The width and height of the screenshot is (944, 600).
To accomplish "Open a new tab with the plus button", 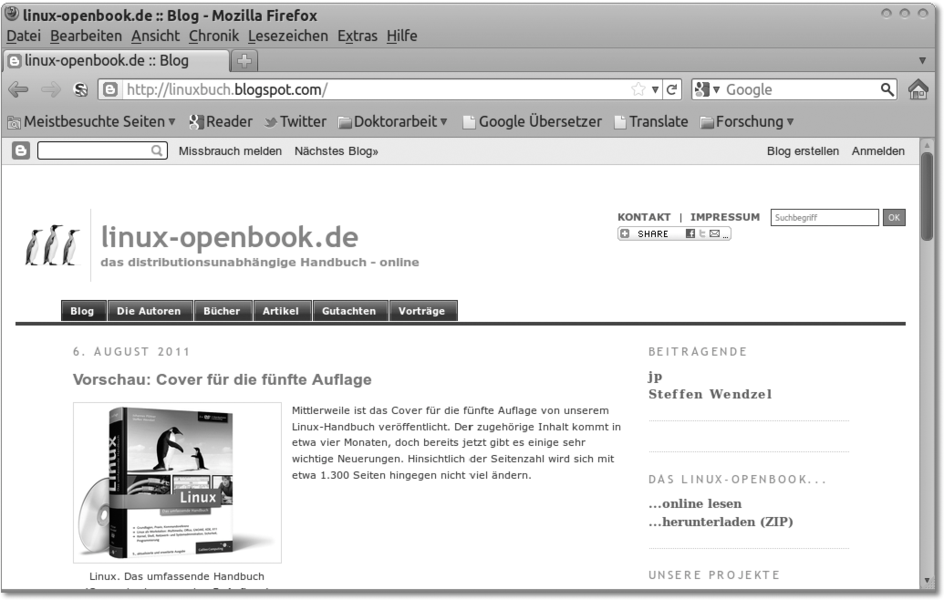I will [x=245, y=61].
